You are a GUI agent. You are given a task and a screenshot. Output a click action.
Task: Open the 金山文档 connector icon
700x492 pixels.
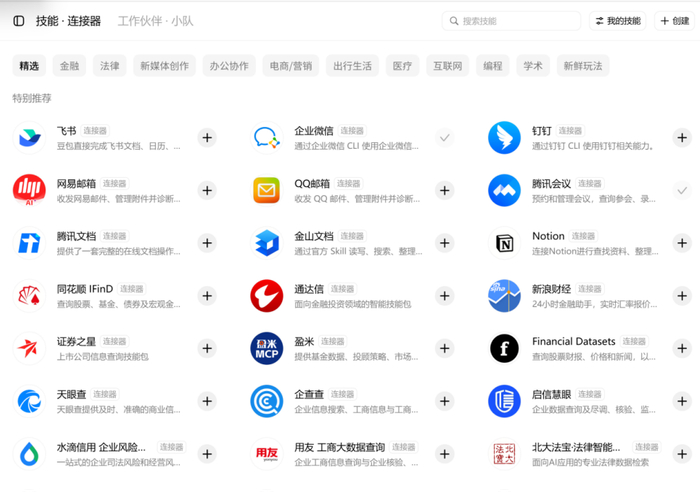(x=267, y=243)
